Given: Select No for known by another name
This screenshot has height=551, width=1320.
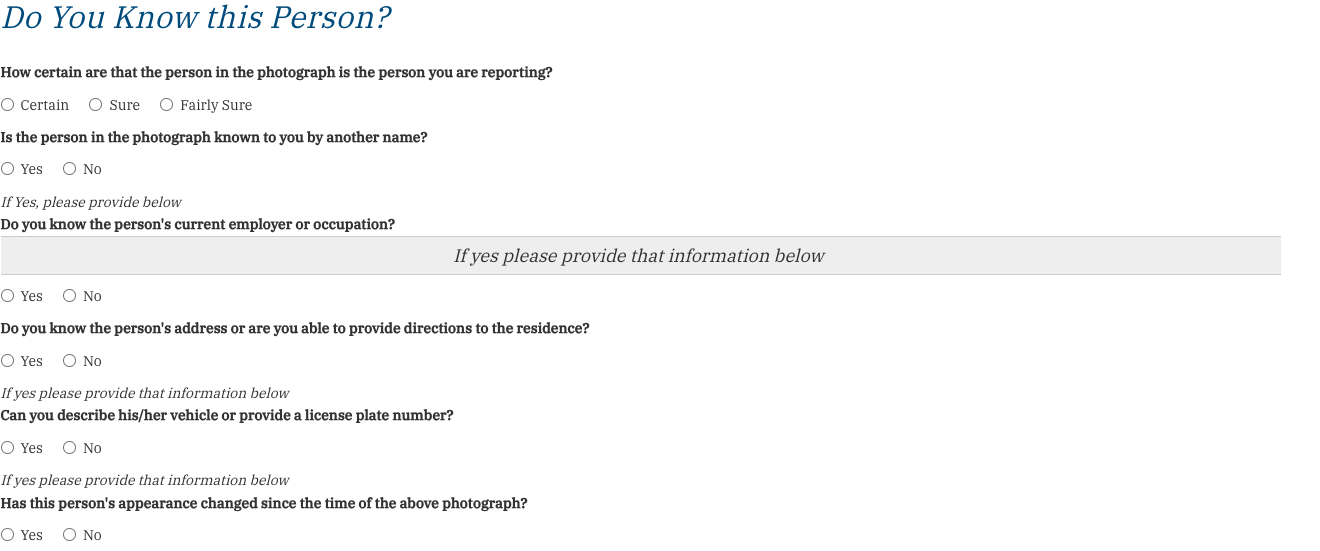Looking at the screenshot, I should (x=70, y=169).
